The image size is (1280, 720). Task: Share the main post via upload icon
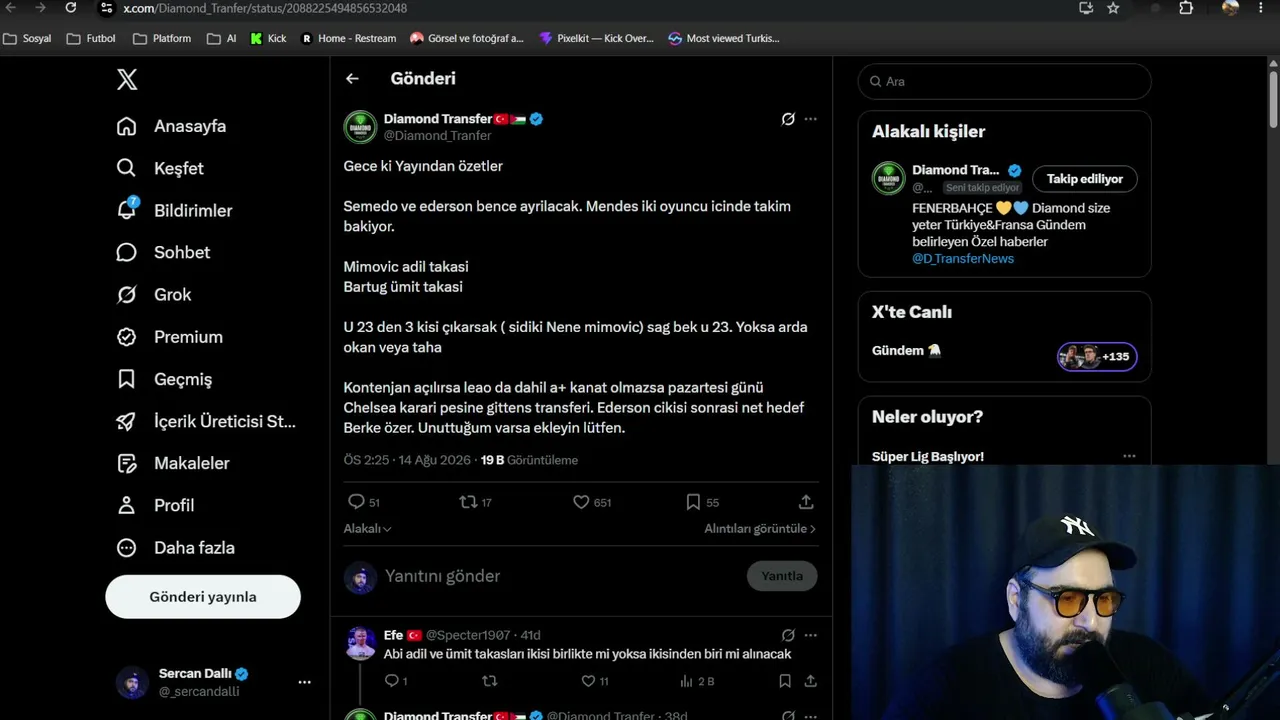[x=806, y=502]
